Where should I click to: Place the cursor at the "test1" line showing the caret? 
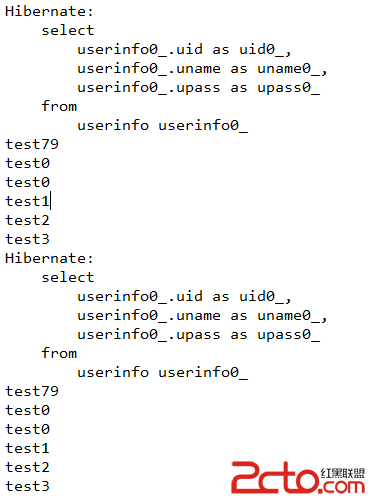click(27, 201)
